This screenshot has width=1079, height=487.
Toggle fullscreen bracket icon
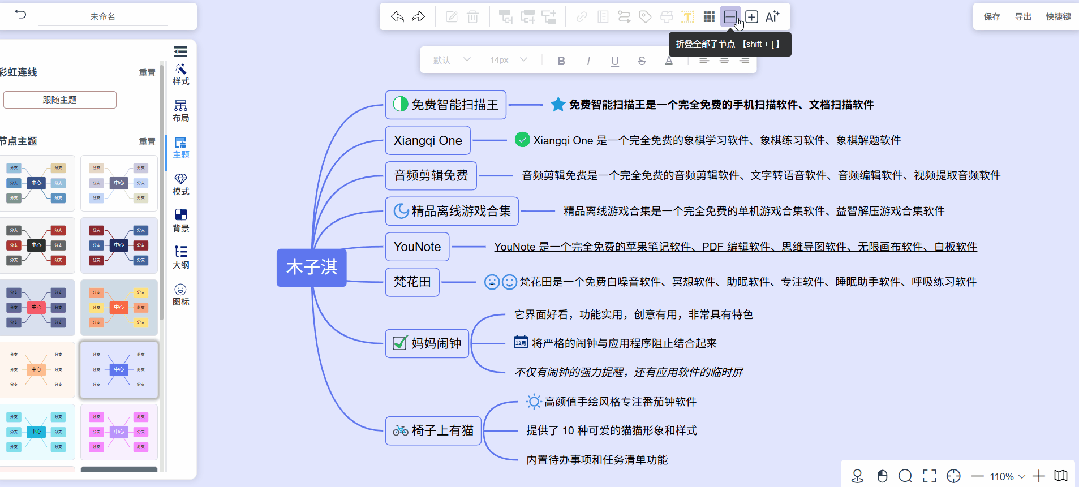tap(930, 475)
